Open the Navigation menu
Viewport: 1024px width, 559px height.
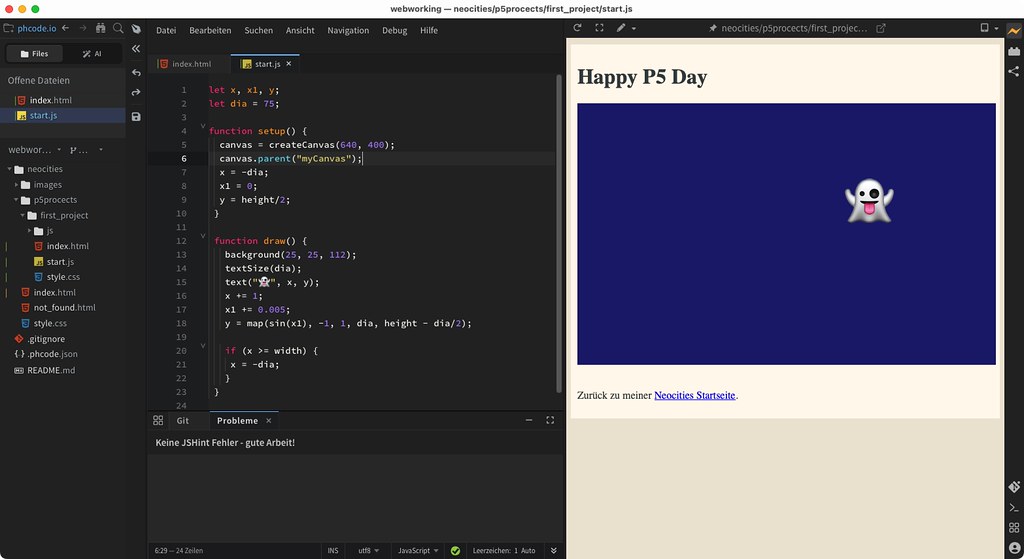click(348, 30)
